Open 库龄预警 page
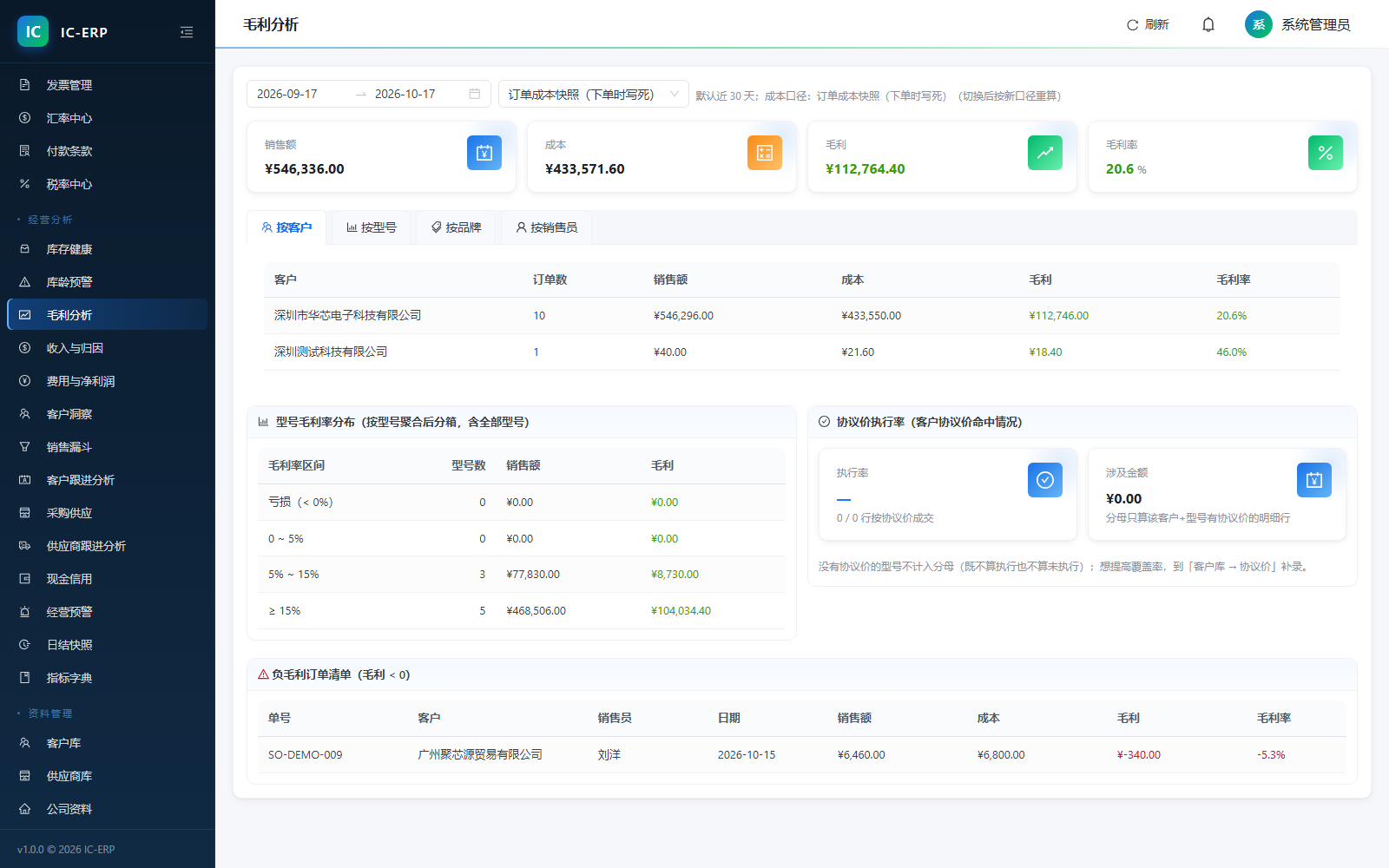This screenshot has height=868, width=1389. tap(107, 282)
